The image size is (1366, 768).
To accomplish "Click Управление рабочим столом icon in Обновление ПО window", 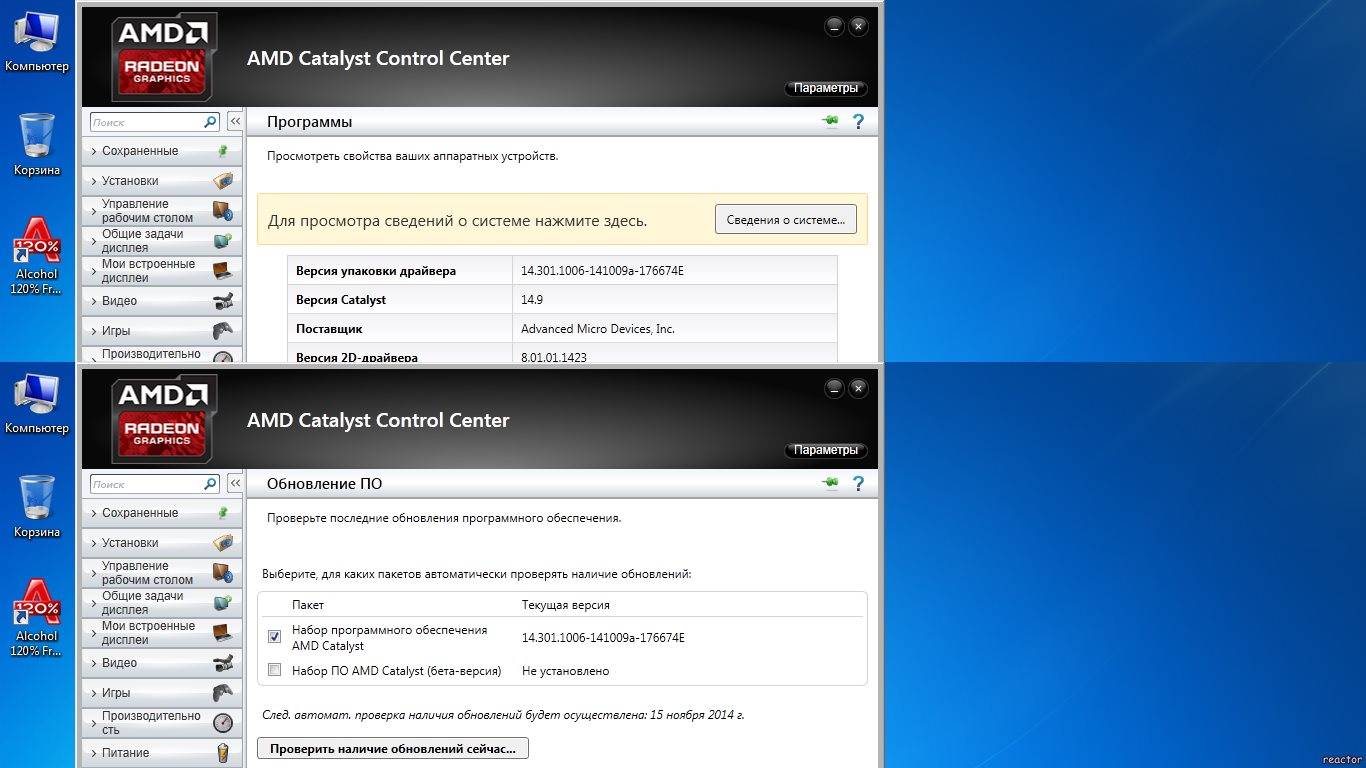I will click(x=222, y=573).
